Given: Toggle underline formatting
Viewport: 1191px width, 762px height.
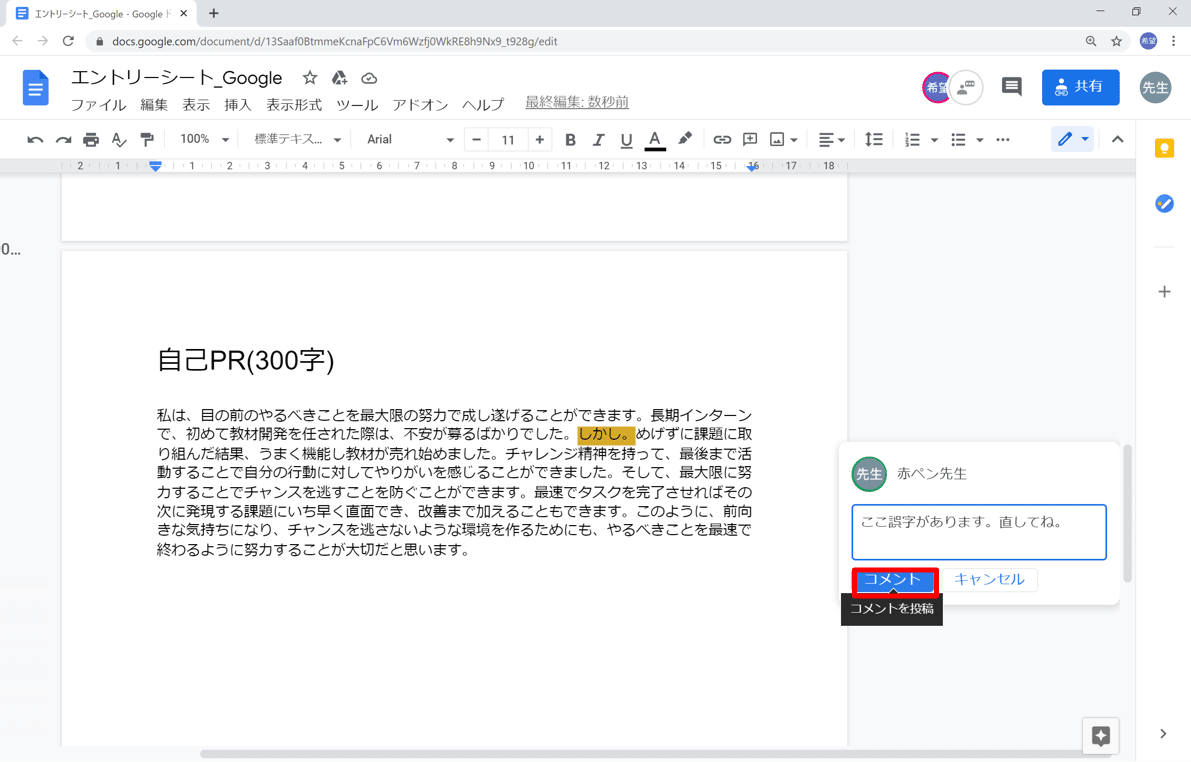Looking at the screenshot, I should pyautogui.click(x=626, y=139).
